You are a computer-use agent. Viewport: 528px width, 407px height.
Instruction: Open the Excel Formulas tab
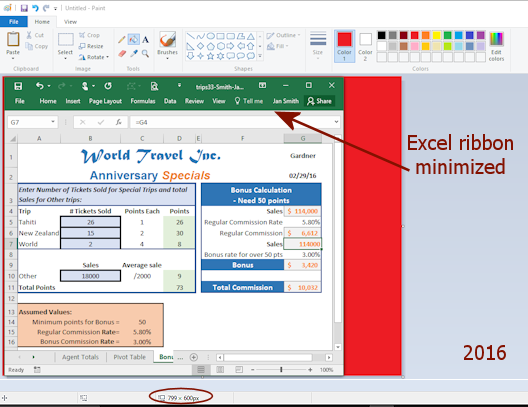coord(143,101)
